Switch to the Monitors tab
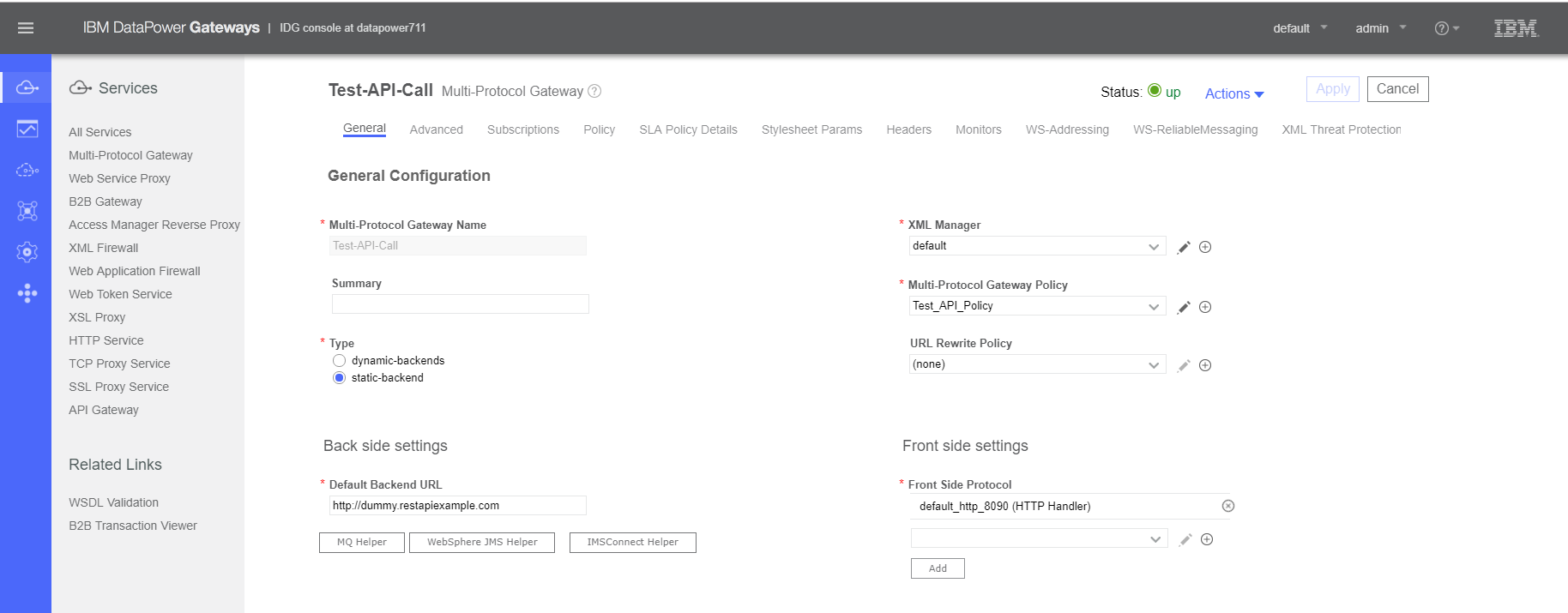1568x613 pixels. pos(979,129)
